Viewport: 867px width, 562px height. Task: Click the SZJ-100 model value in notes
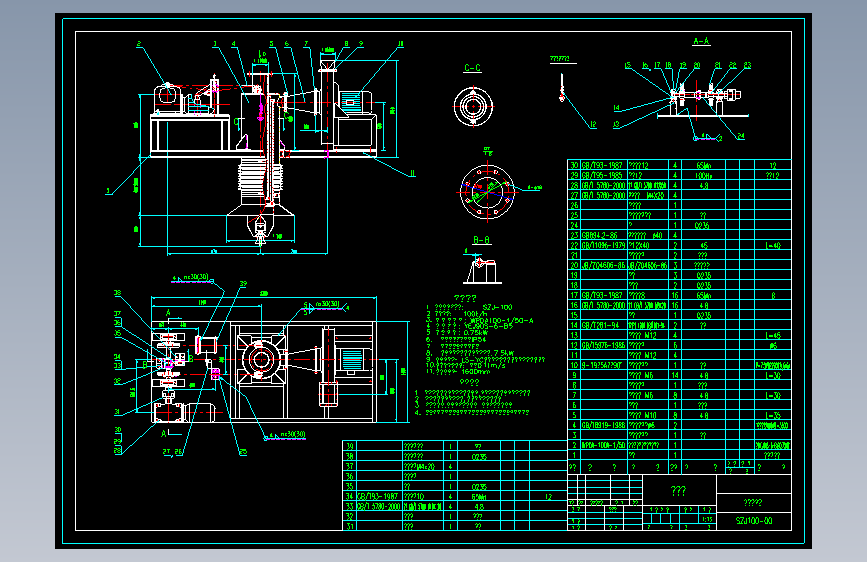coord(498,307)
